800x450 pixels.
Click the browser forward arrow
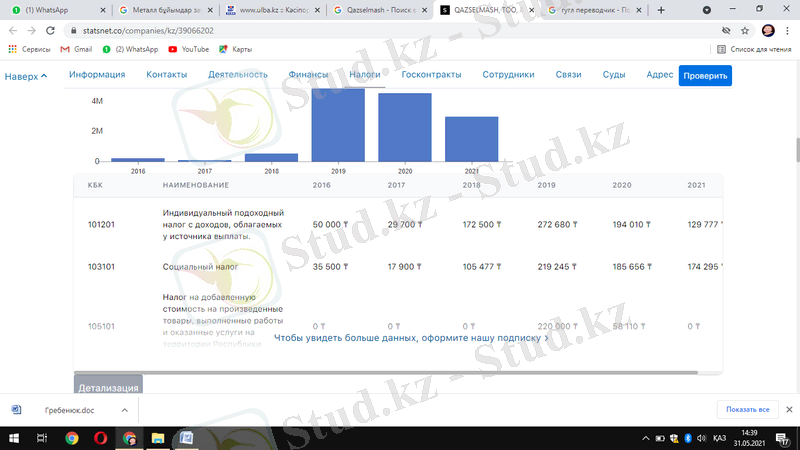32,31
